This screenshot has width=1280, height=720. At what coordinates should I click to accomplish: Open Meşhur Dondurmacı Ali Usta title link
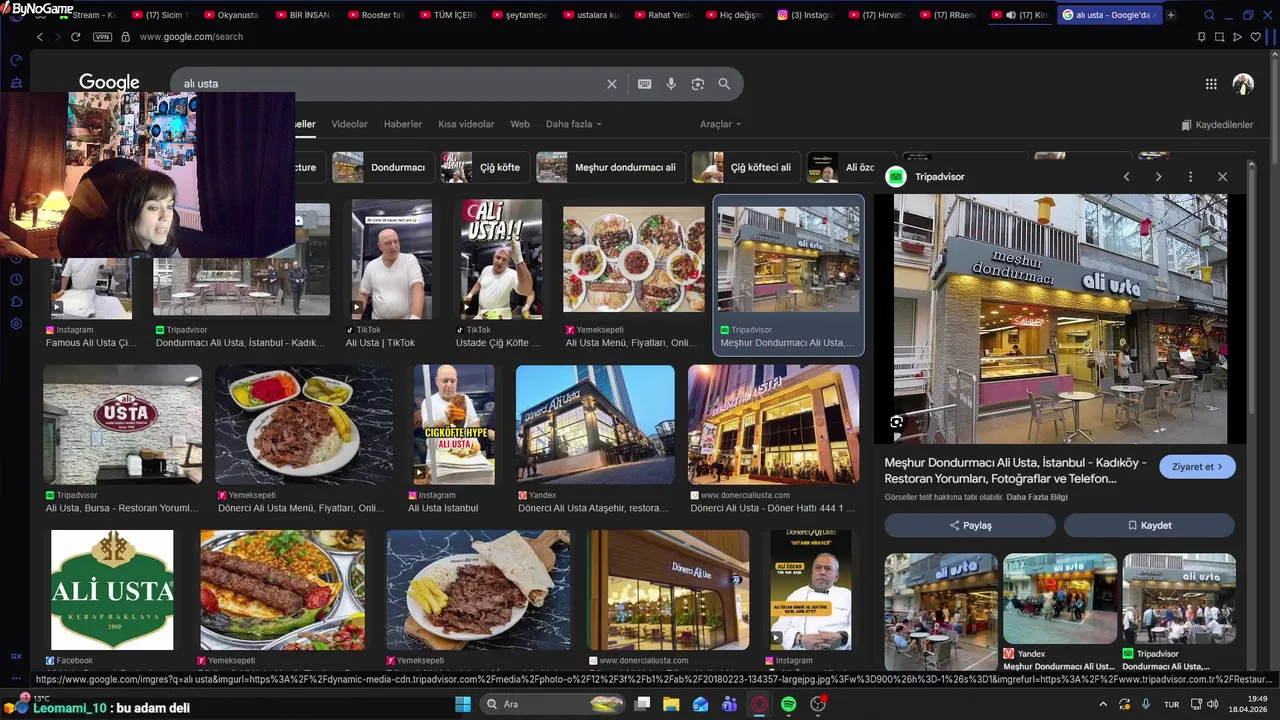click(x=1016, y=471)
